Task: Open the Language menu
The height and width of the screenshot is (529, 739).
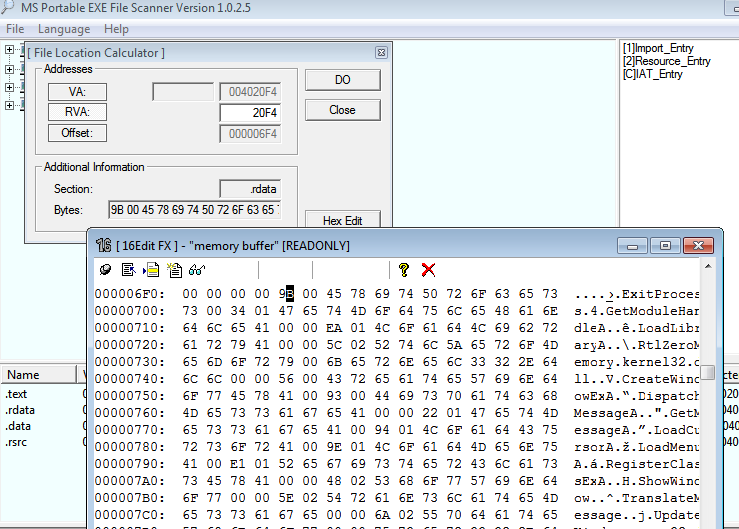Action: (63, 29)
